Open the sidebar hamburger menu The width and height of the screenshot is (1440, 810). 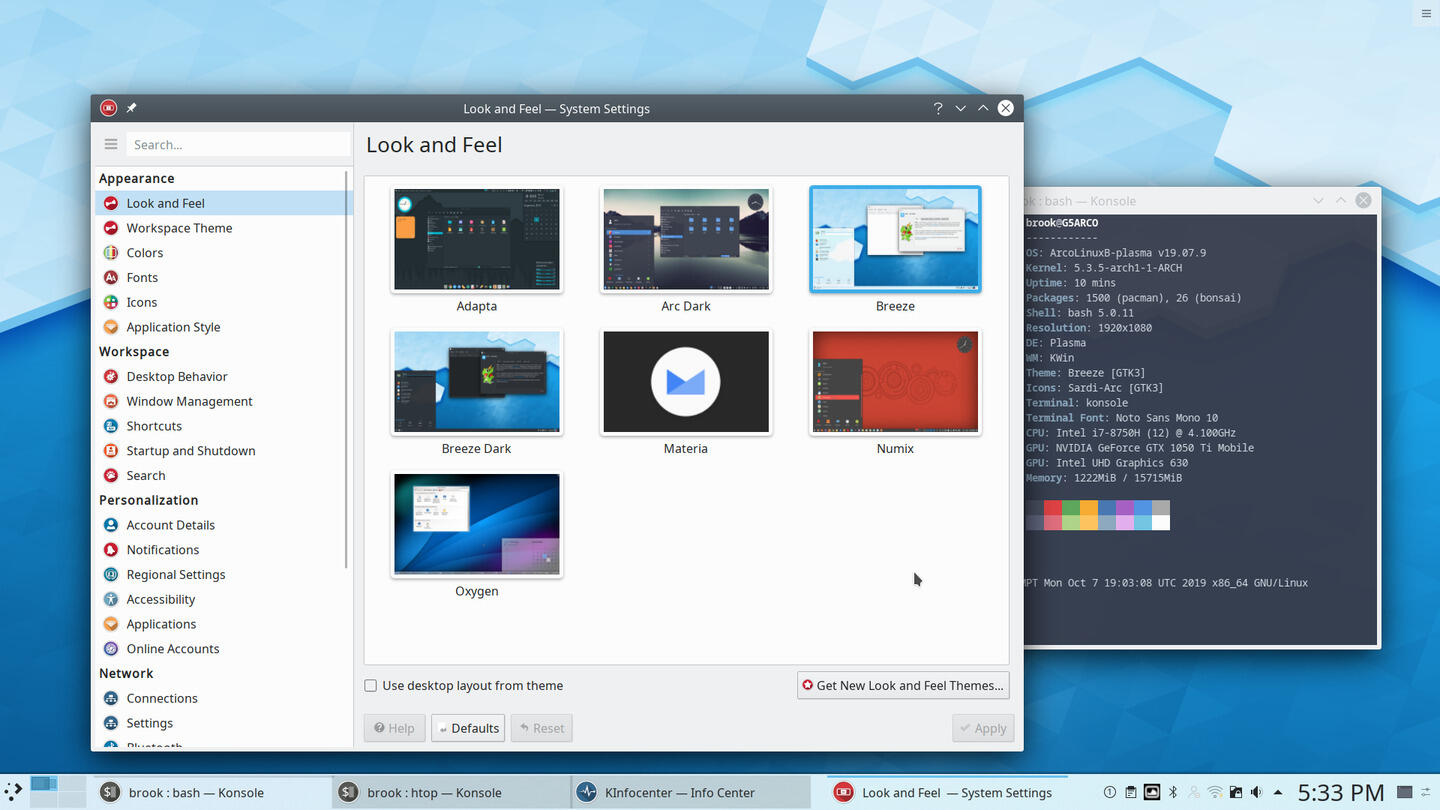click(x=111, y=144)
